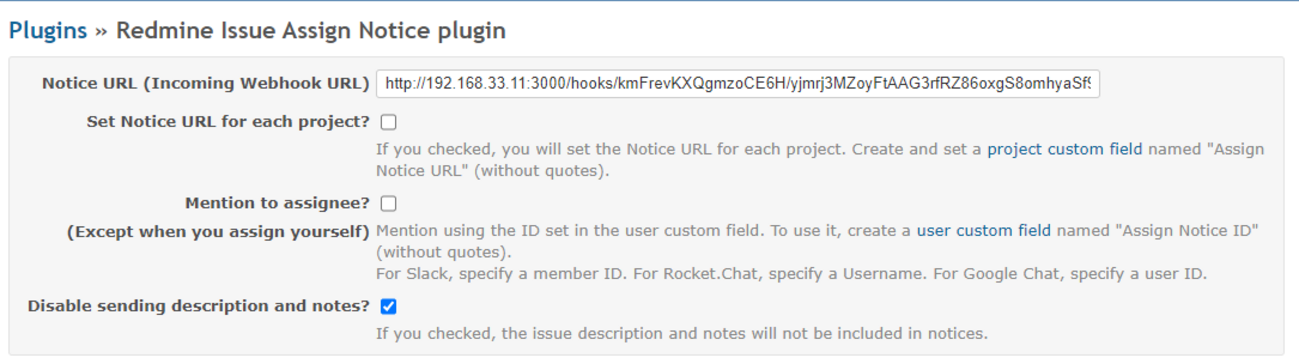
Task: Click the Slack member ID hint line
Action: click(x=792, y=273)
